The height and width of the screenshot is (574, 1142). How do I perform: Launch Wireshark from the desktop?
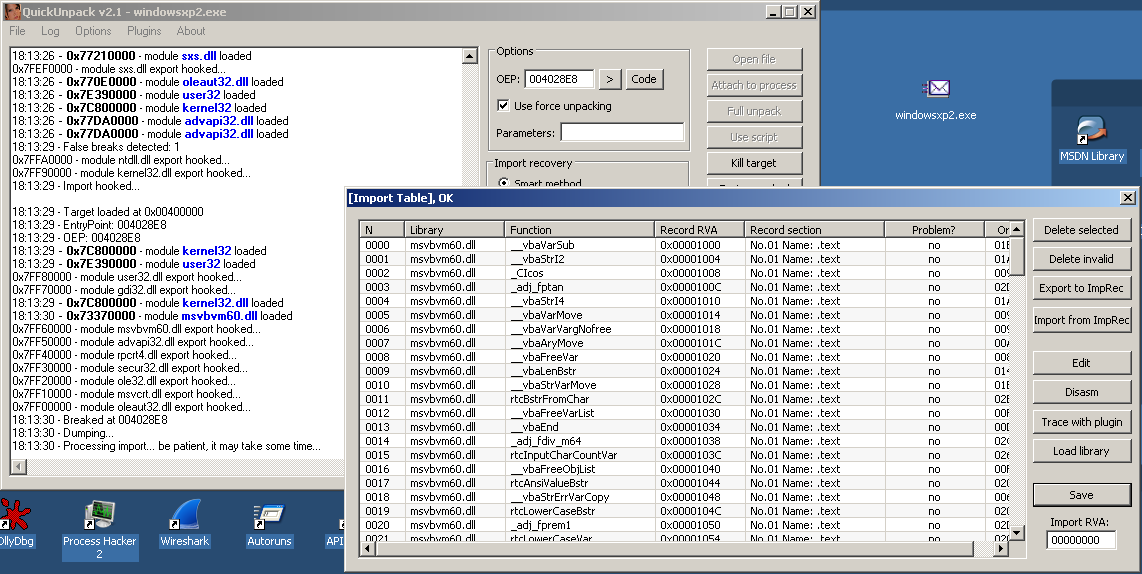coord(184,517)
